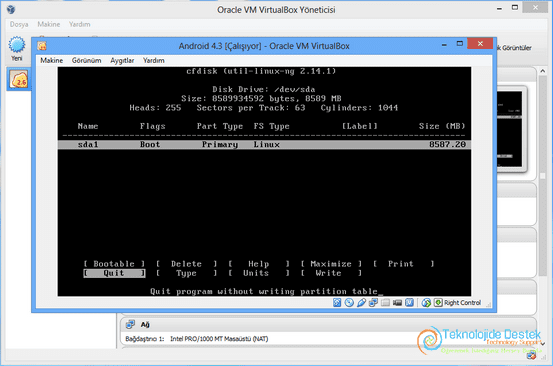553x366 pixels.
Task: Click the details panel scroll-up arrow
Action: (x=542, y=71)
